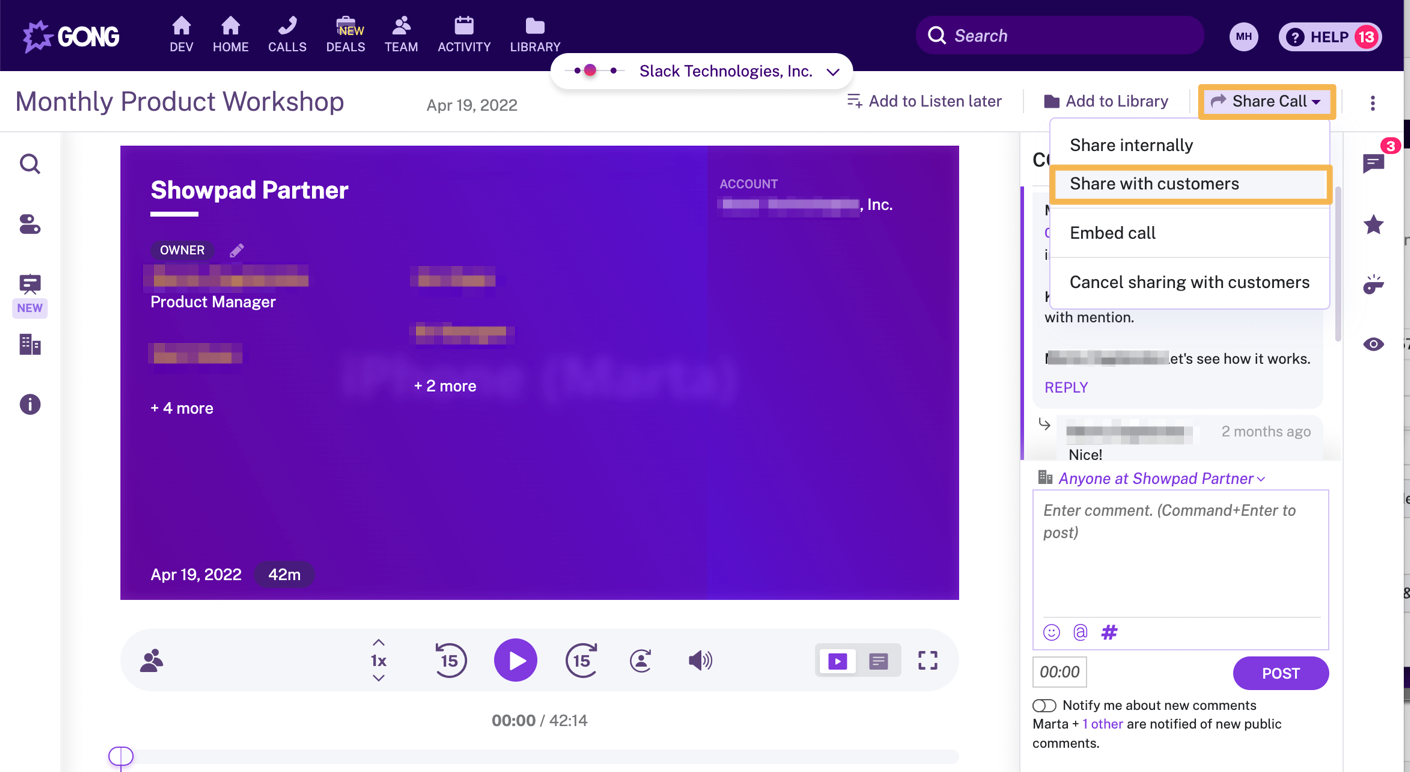Screen dimensions: 1410x772
Task: Select Share with customers option
Action: click(1154, 184)
